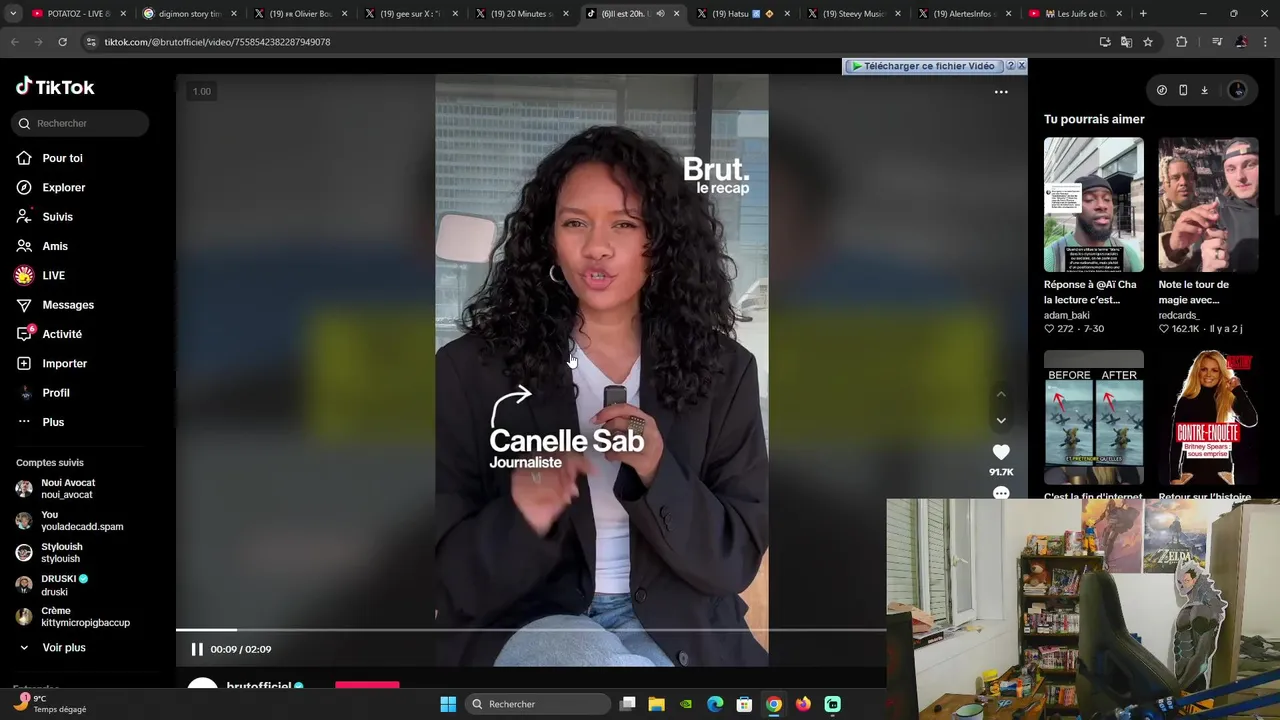Switch to the Olivier Bou X tab
This screenshot has width=1280, height=720.
click(300, 14)
